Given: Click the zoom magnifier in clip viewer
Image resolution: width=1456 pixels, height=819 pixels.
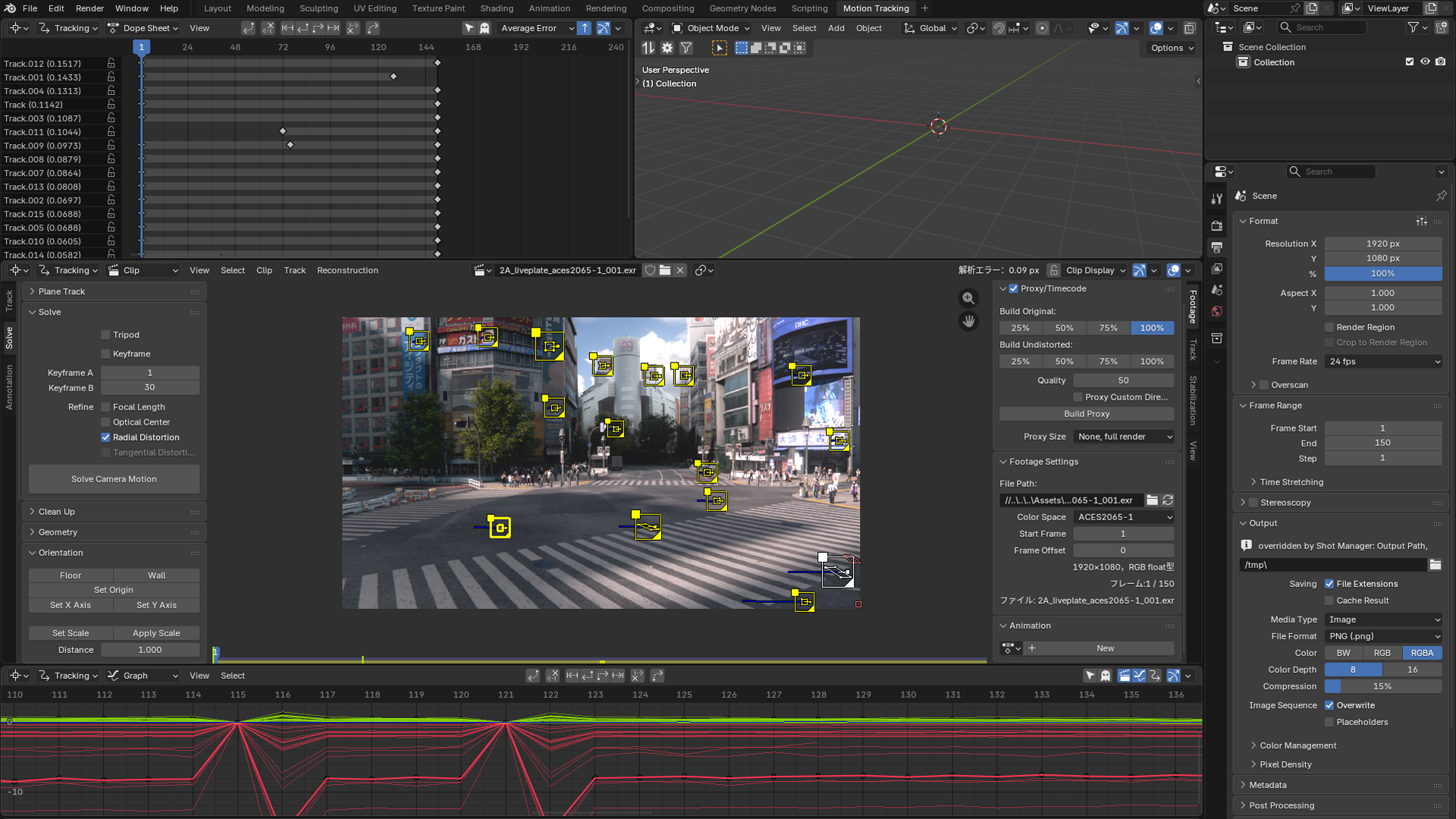Looking at the screenshot, I should [x=968, y=299].
